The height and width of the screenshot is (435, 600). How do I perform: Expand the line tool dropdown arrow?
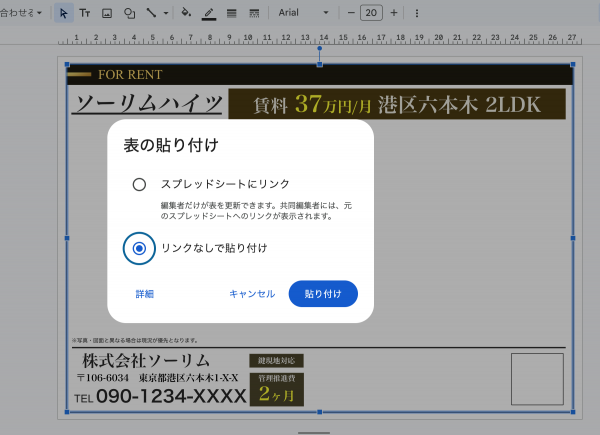(164, 13)
